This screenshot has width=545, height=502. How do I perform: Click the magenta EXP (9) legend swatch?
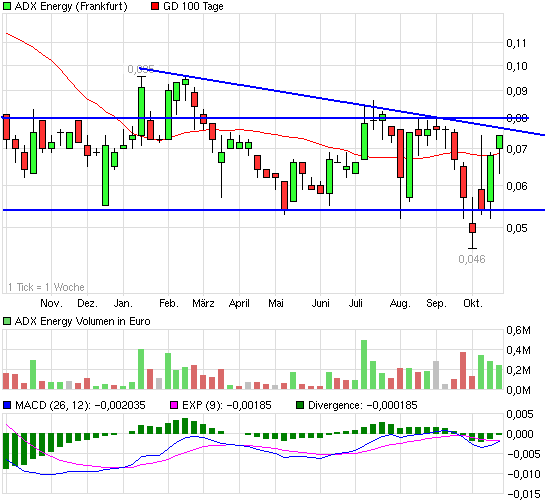pos(174,405)
